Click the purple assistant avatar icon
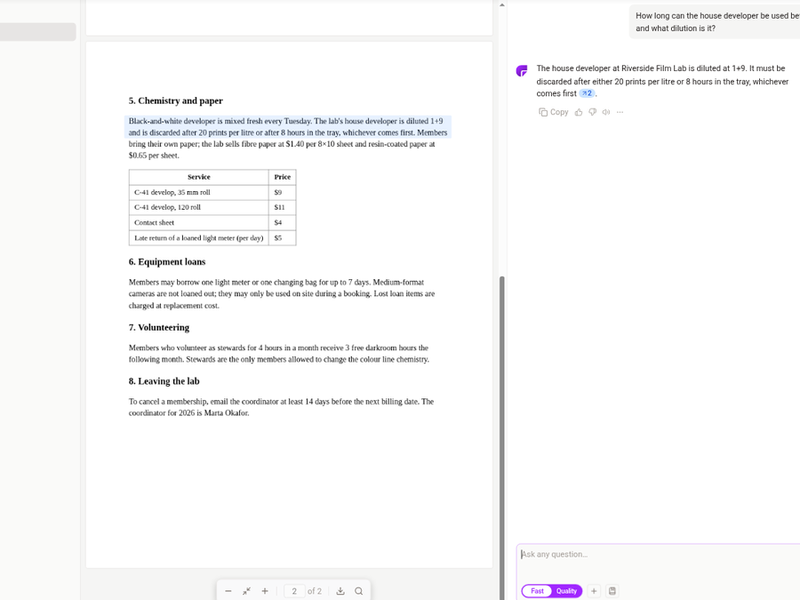Image resolution: width=800 pixels, height=600 pixels. coord(521,70)
